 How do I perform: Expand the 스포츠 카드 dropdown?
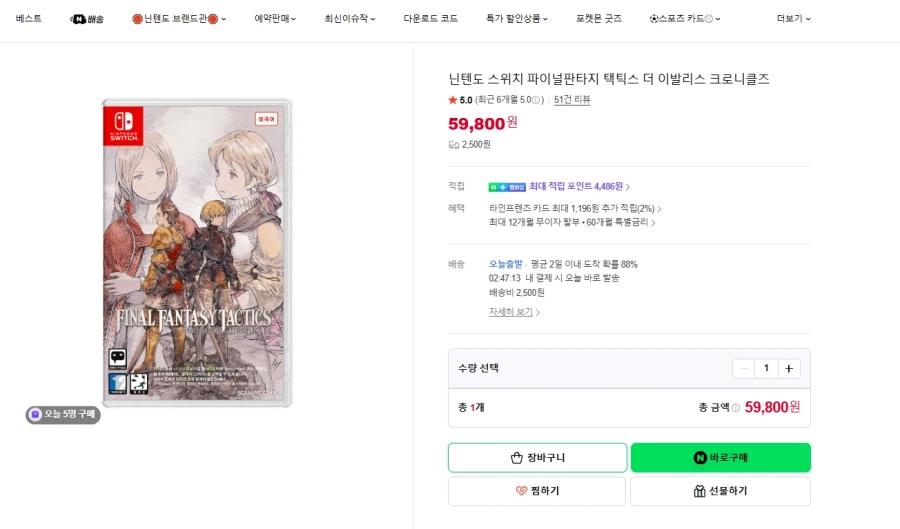685,18
